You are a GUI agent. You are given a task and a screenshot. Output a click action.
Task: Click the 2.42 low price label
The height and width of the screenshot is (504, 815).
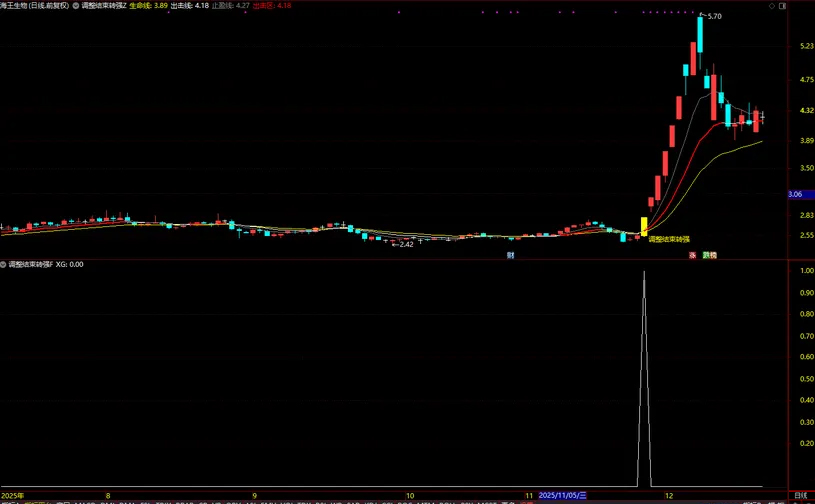(x=403, y=244)
